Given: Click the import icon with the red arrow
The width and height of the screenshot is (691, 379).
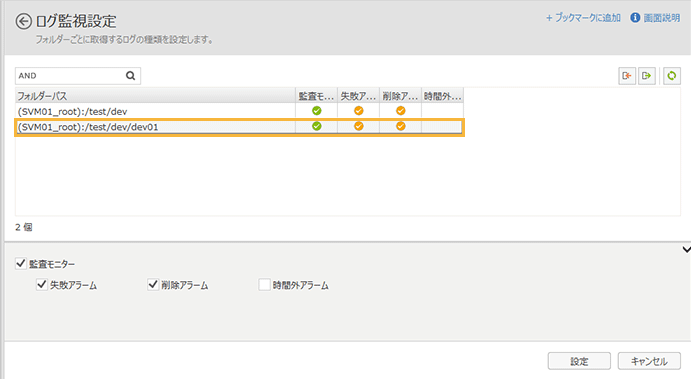Looking at the screenshot, I should click(627, 76).
